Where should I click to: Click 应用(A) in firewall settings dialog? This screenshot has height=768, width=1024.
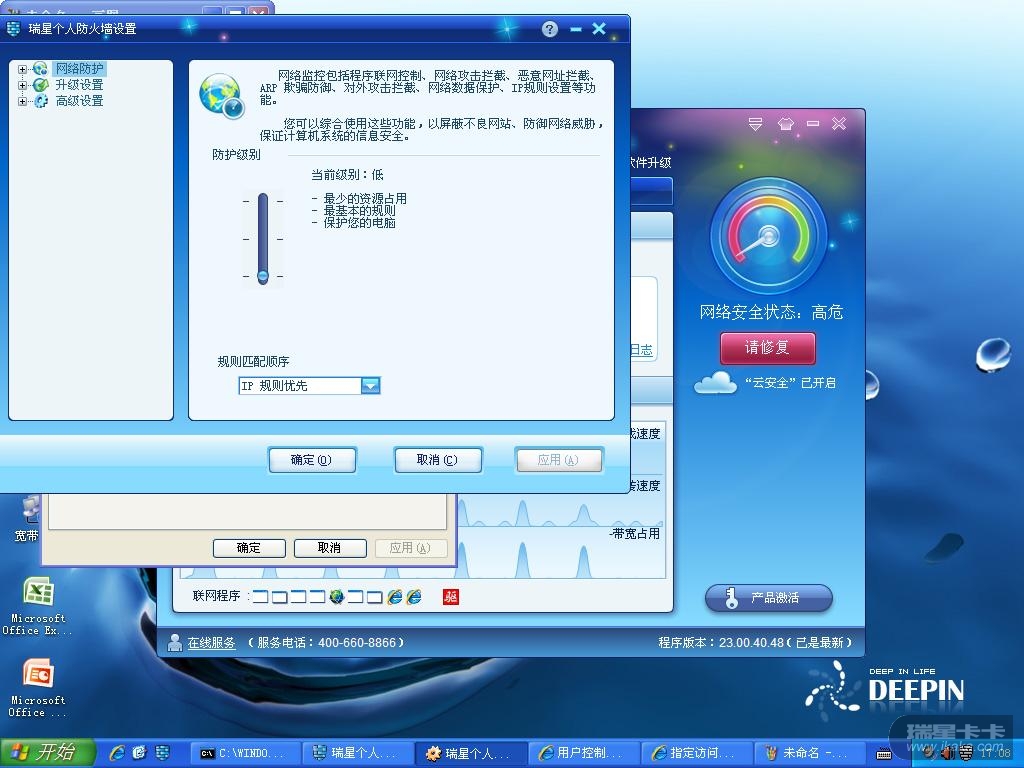[x=558, y=460]
